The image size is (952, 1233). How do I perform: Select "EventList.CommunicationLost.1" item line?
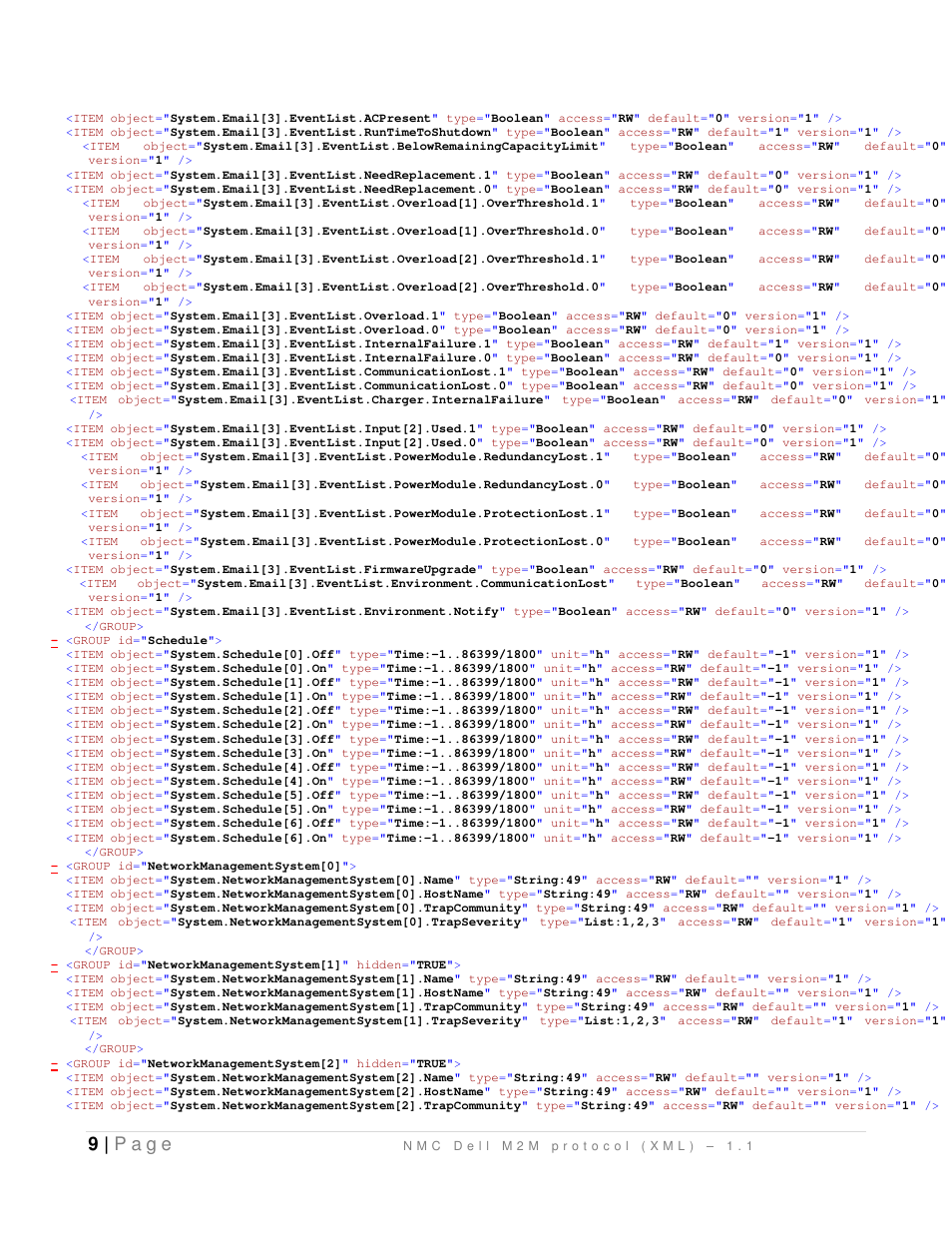click(491, 371)
